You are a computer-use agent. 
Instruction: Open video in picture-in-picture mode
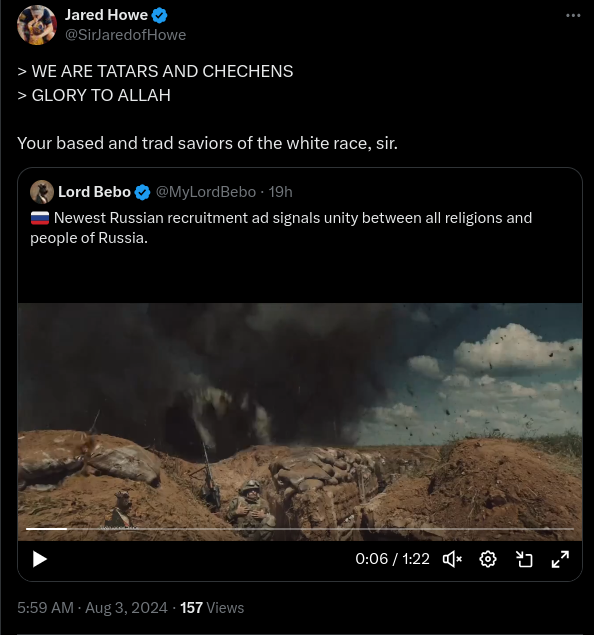[x=524, y=559]
